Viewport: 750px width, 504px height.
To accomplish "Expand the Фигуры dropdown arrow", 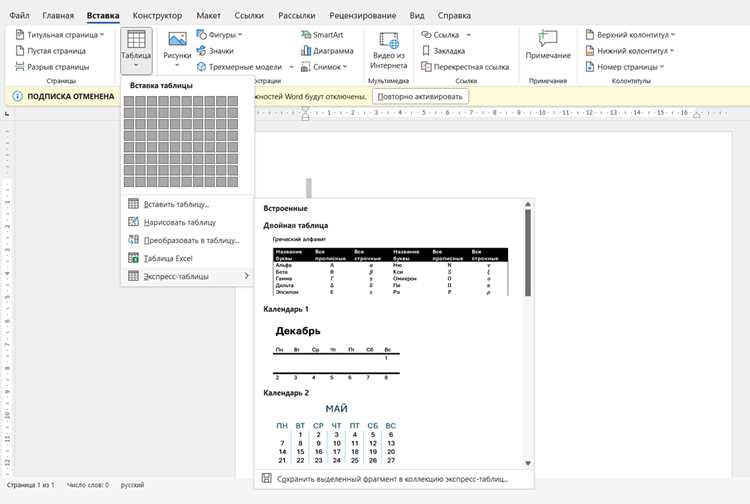I will [240, 34].
